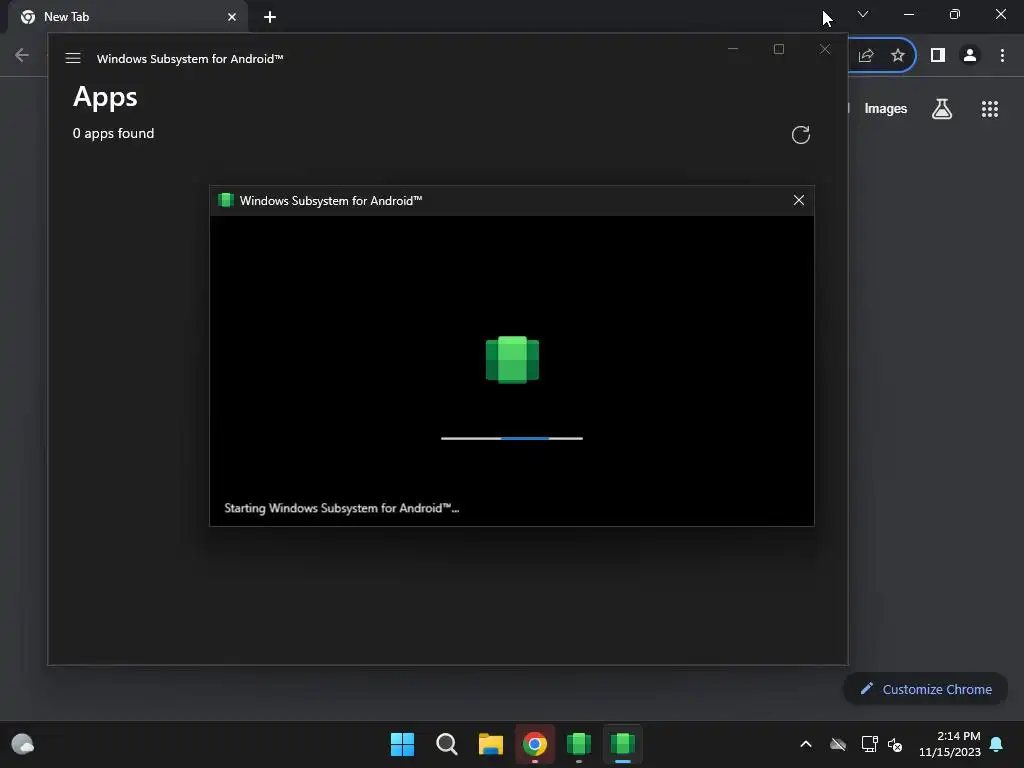1024x768 pixels.
Task: Share this page from Chrome's address bar
Action: (x=866, y=56)
